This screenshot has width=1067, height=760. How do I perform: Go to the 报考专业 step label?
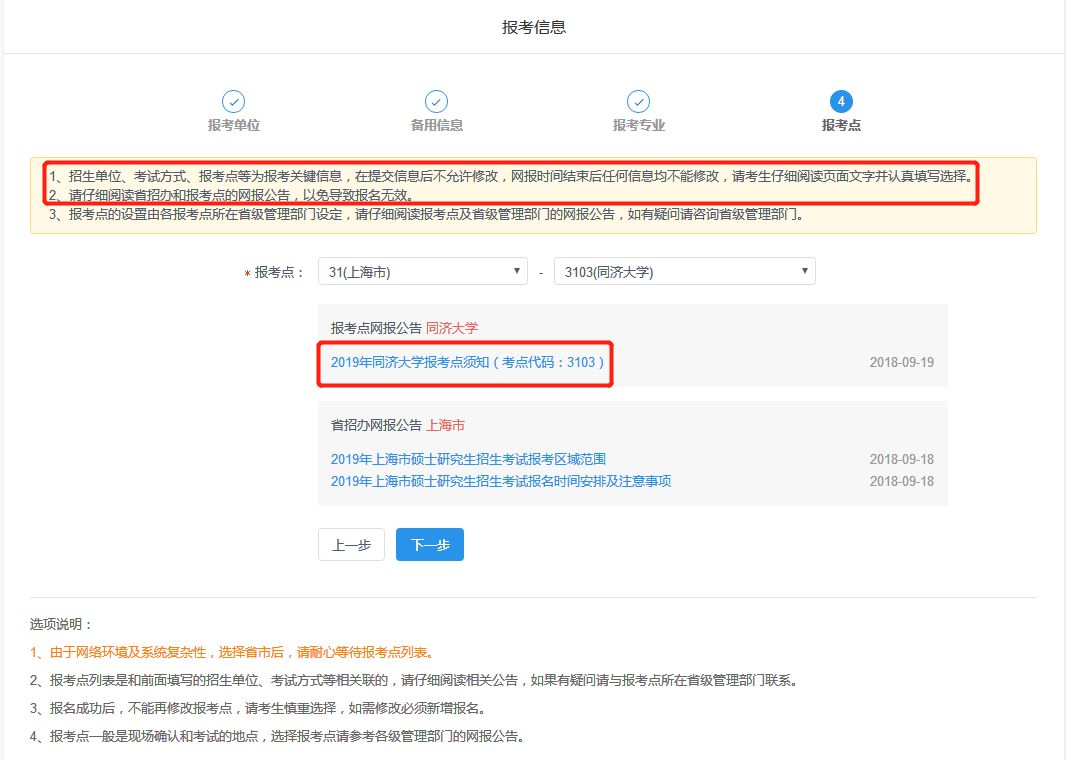pyautogui.click(x=638, y=126)
